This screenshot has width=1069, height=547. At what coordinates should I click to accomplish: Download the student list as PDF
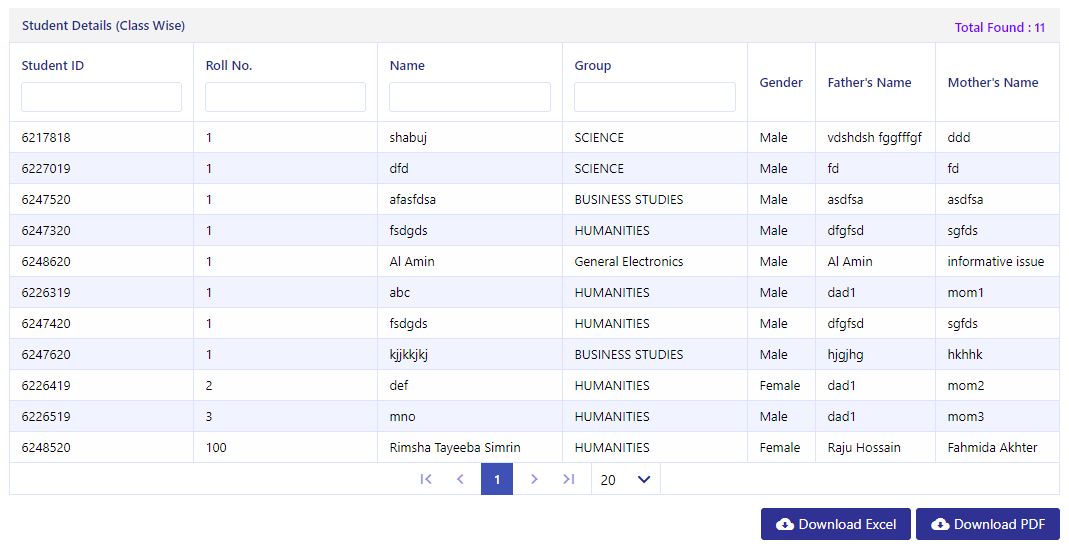point(988,524)
